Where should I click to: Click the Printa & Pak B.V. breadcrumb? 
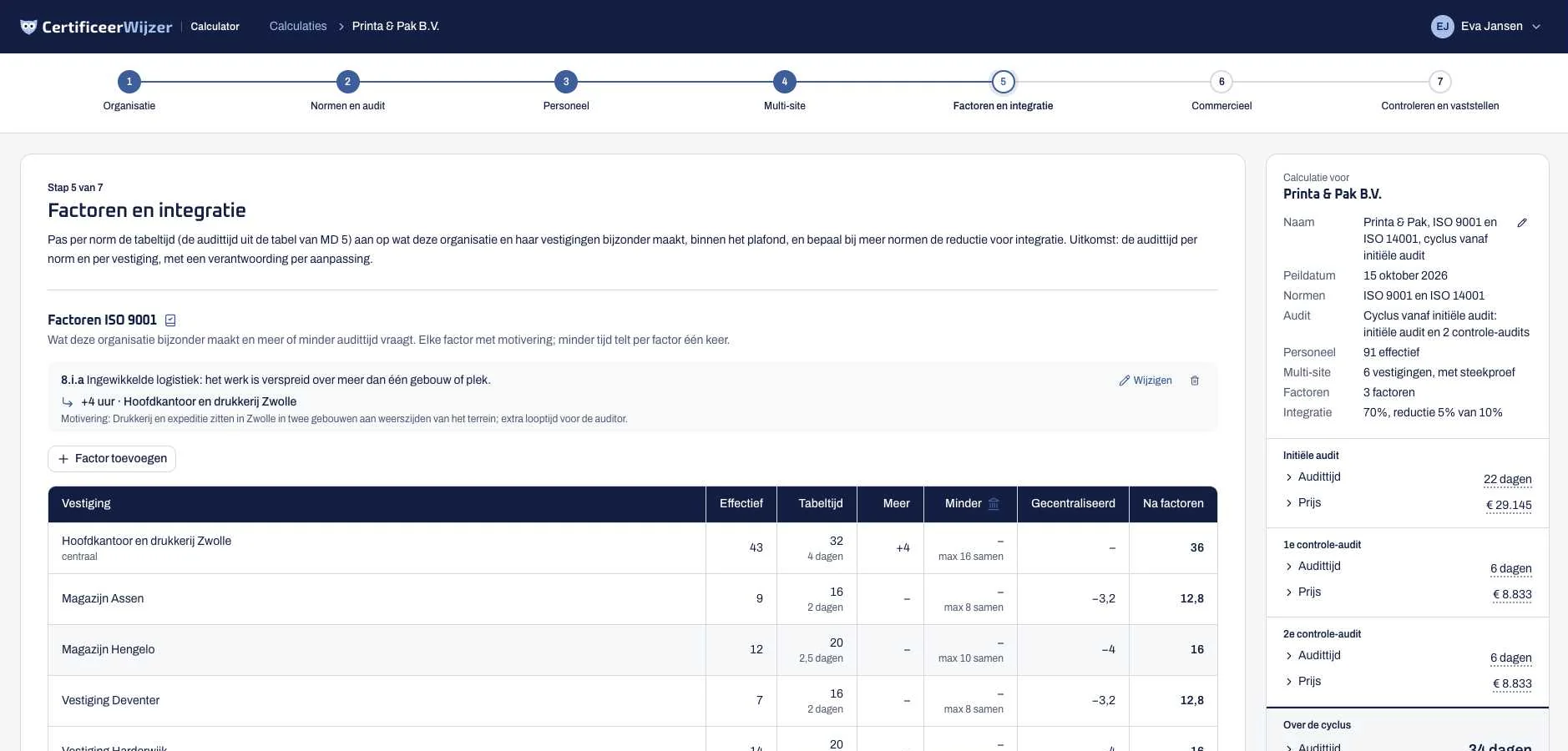point(396,27)
